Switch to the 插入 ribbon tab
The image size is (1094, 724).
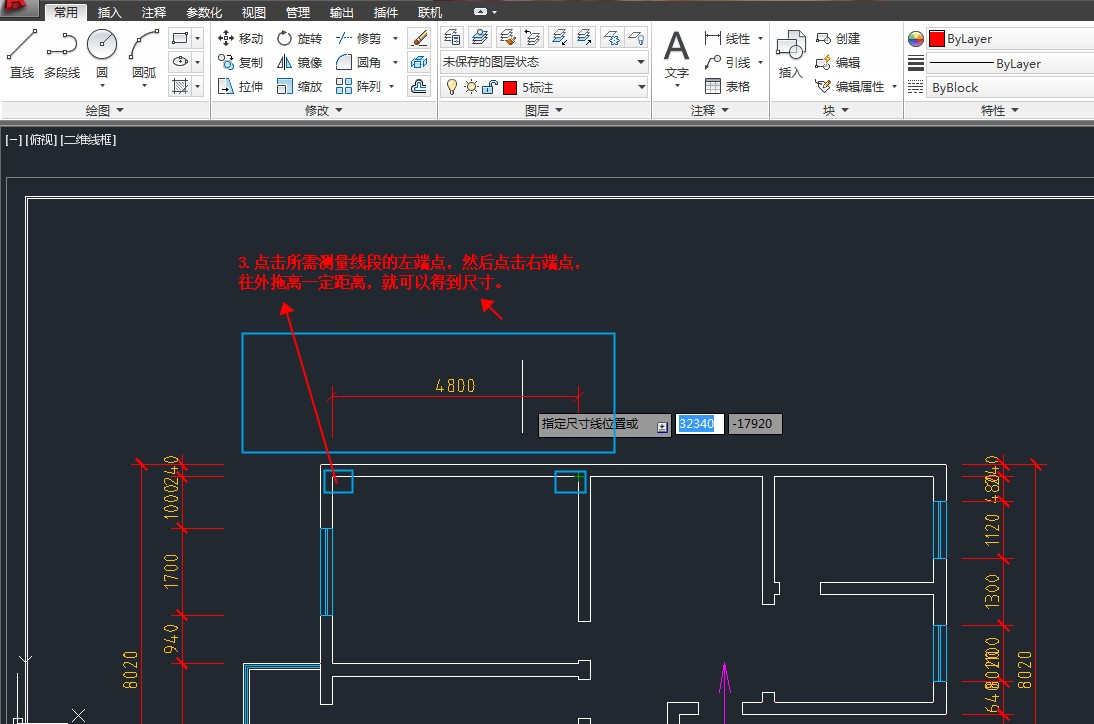point(109,12)
